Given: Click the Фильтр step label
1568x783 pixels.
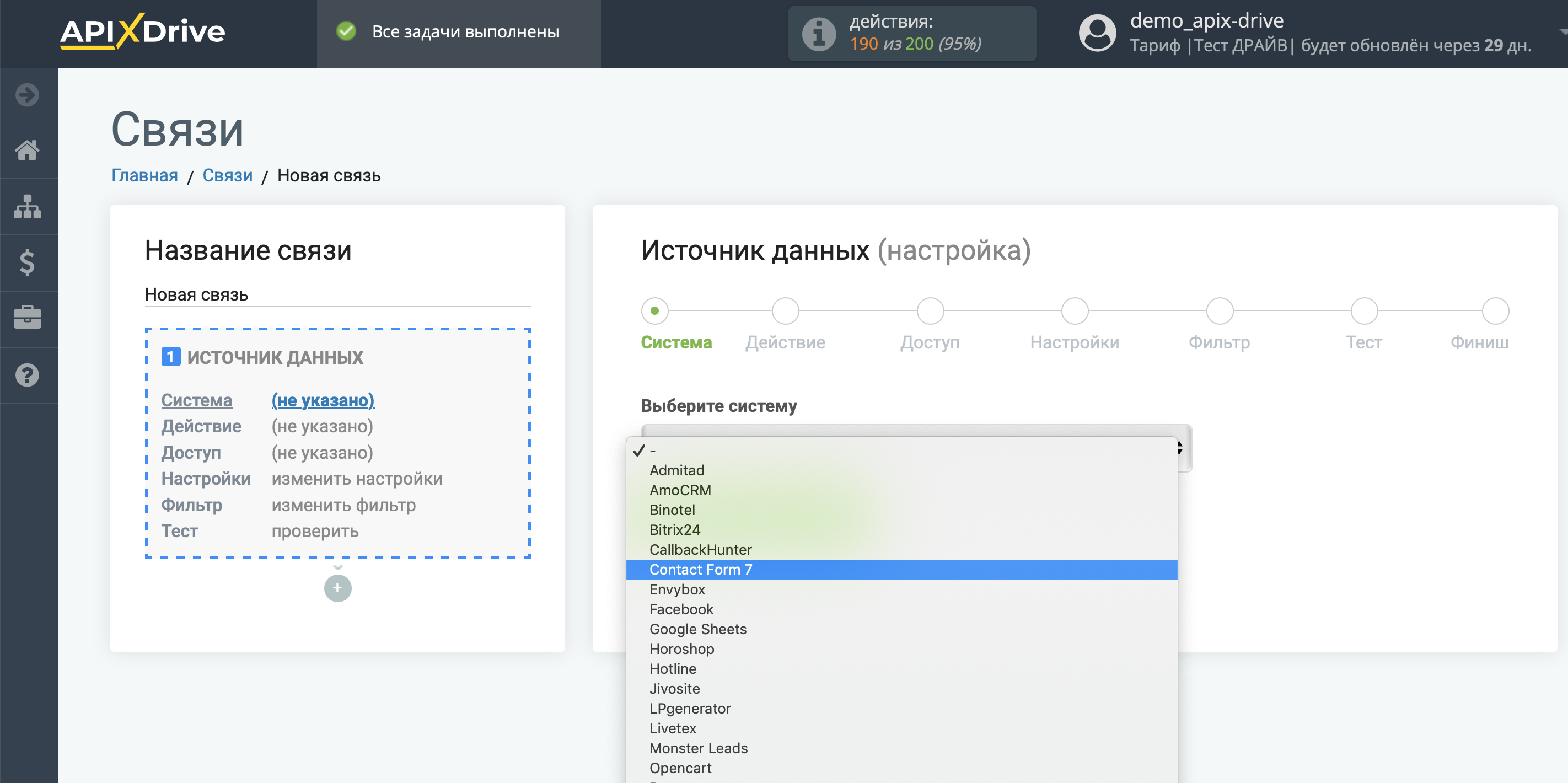Looking at the screenshot, I should click(1219, 342).
